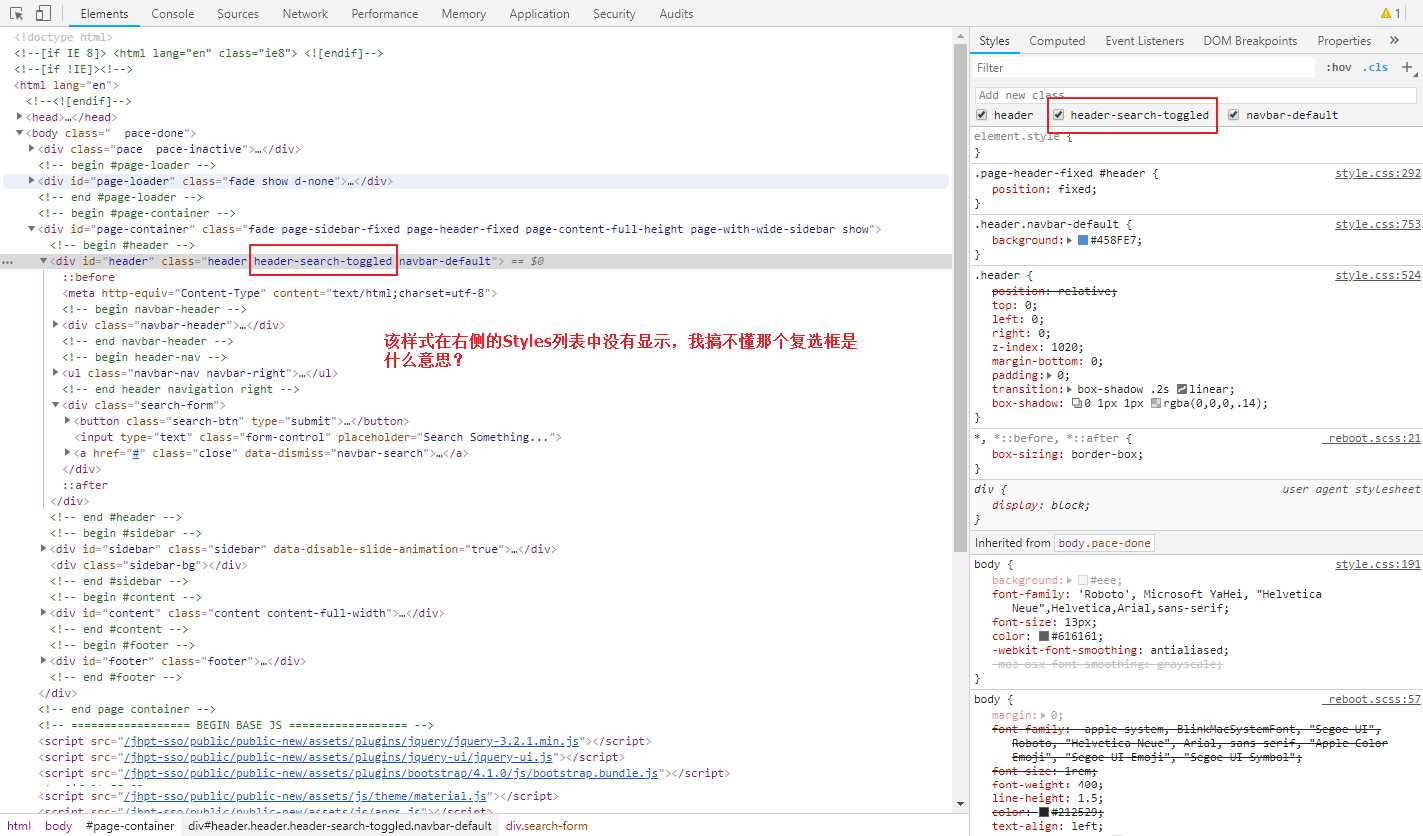Expand the div footer node
This screenshot has width=1423, height=836.
(44, 661)
